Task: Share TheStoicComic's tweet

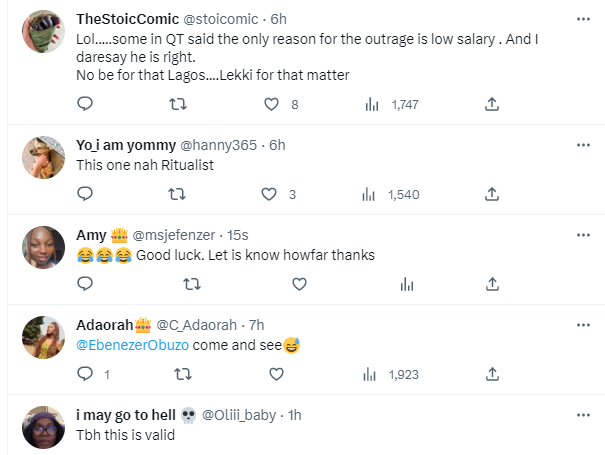Action: 492,104
